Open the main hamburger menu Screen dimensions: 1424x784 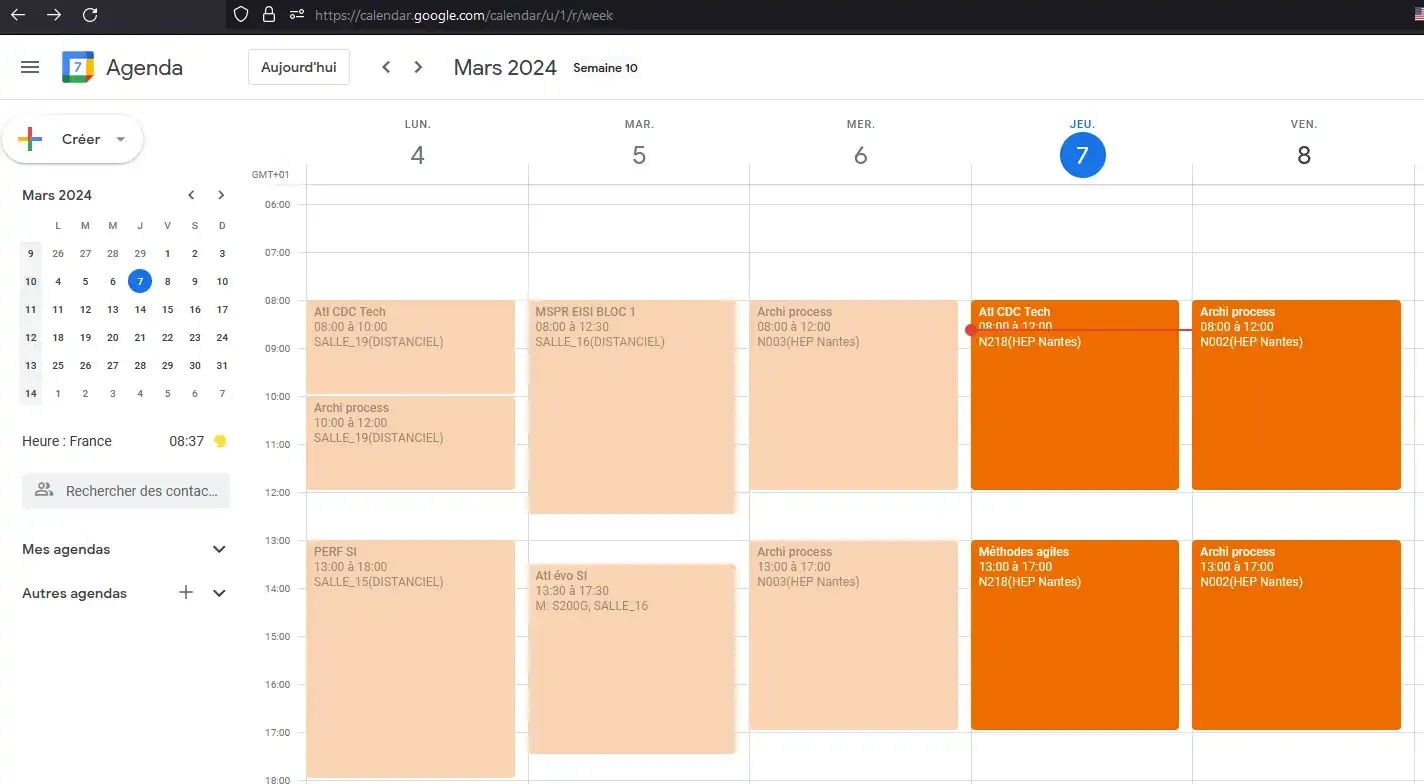click(30, 67)
